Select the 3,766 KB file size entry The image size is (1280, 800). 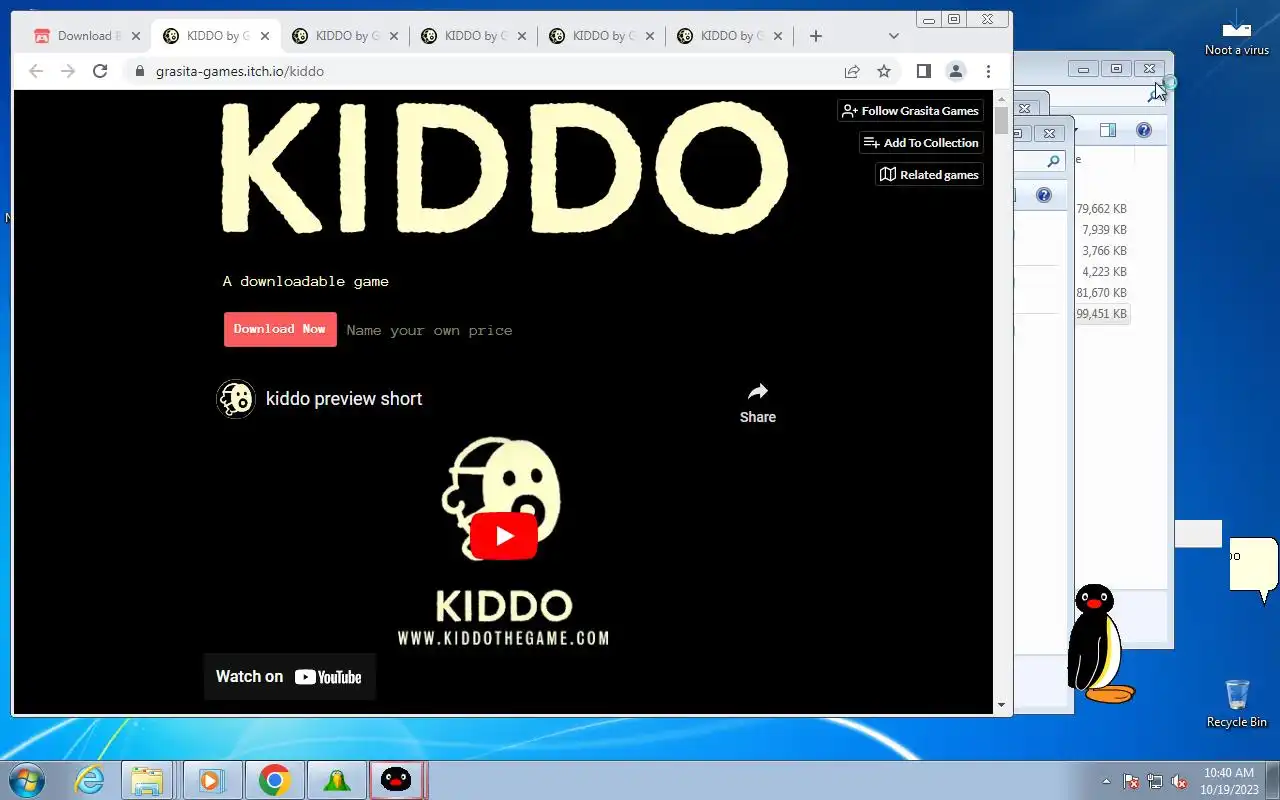click(1104, 251)
